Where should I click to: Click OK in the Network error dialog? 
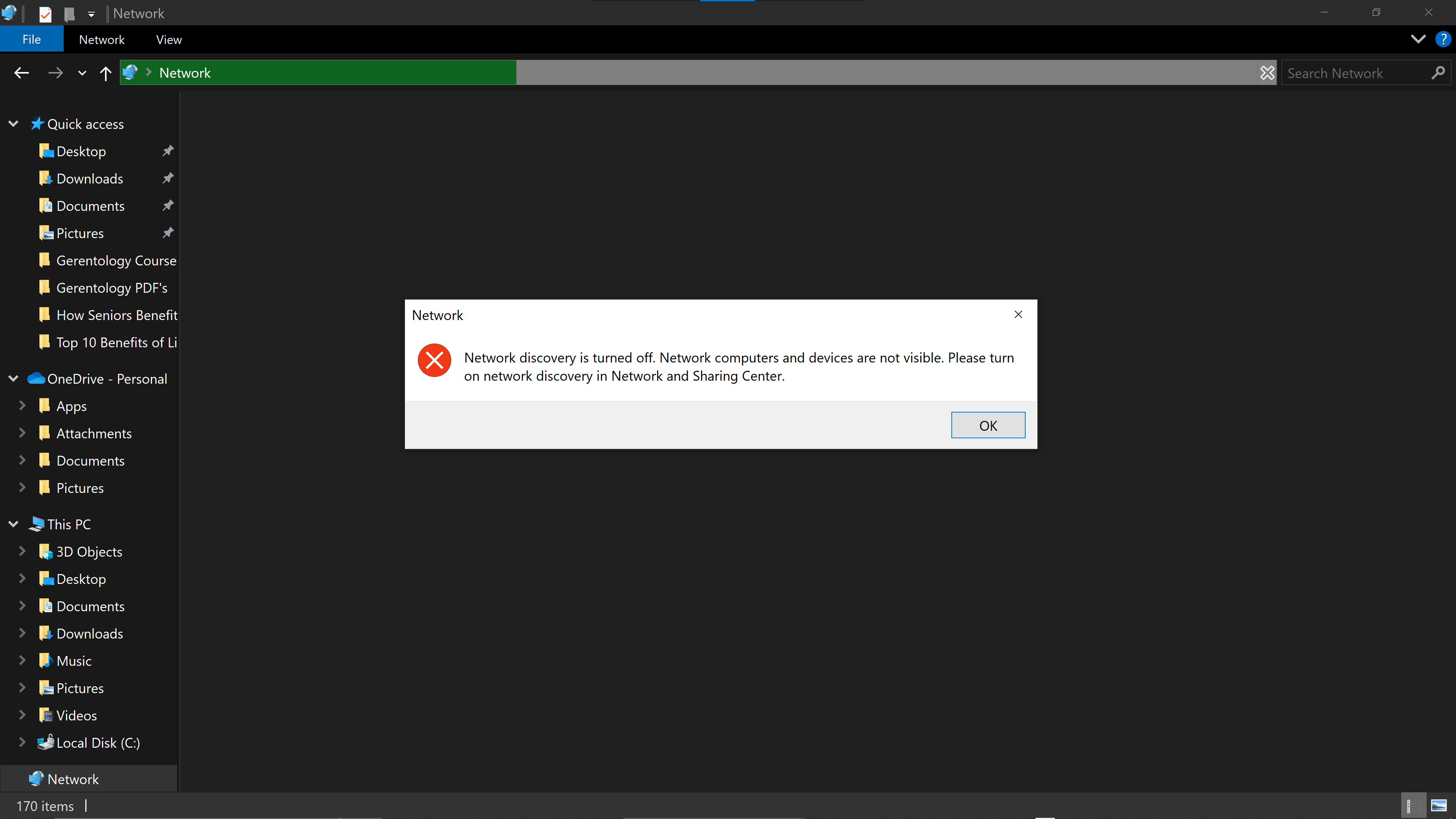tap(987, 425)
